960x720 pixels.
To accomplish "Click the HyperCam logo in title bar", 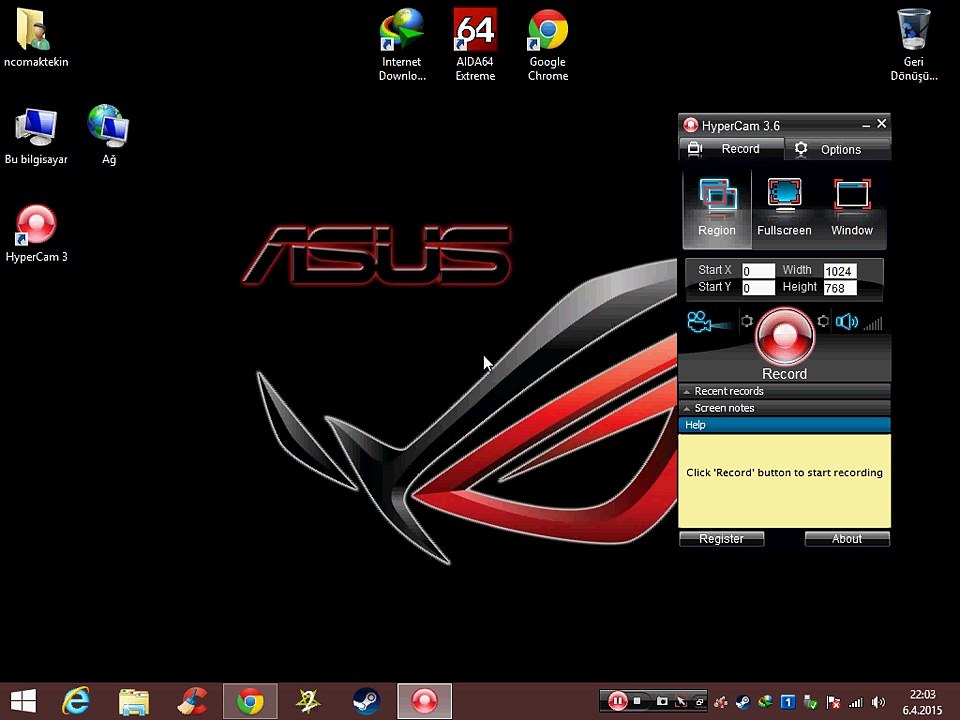I will (x=691, y=126).
